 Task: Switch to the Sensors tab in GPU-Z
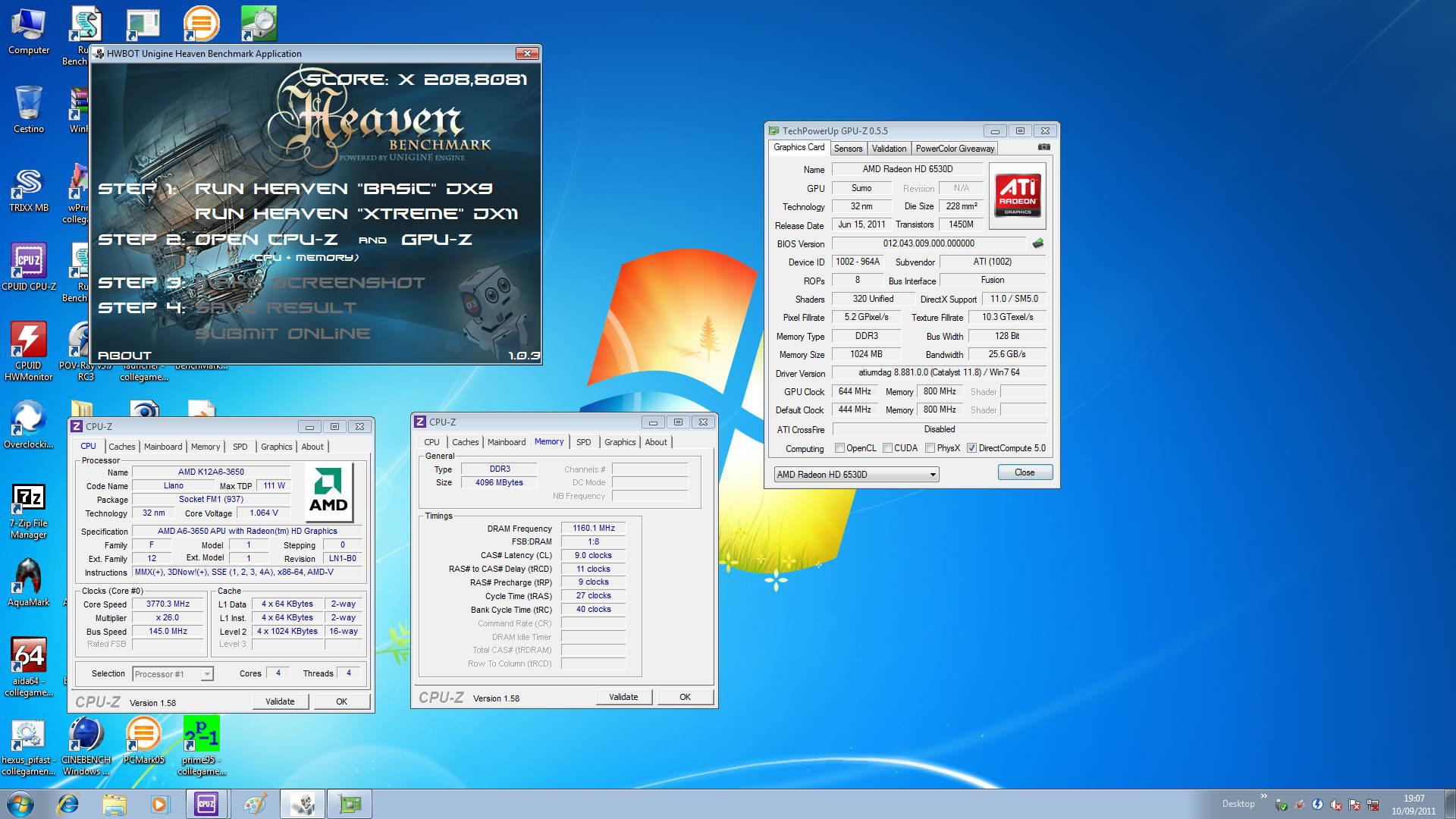[848, 149]
